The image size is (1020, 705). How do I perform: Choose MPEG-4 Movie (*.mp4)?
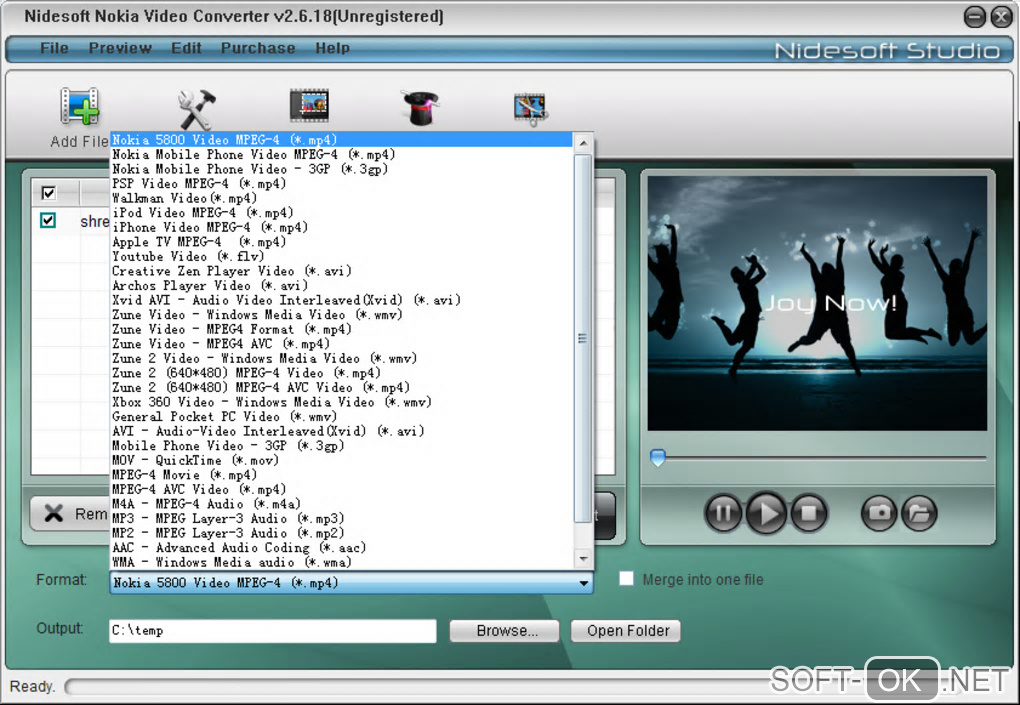pos(342,475)
